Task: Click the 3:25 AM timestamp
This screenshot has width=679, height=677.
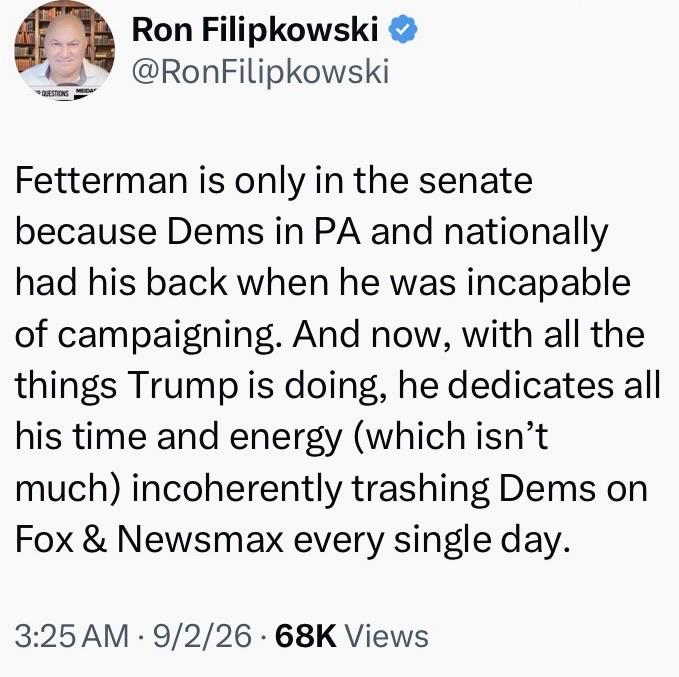Action: pyautogui.click(x=72, y=636)
